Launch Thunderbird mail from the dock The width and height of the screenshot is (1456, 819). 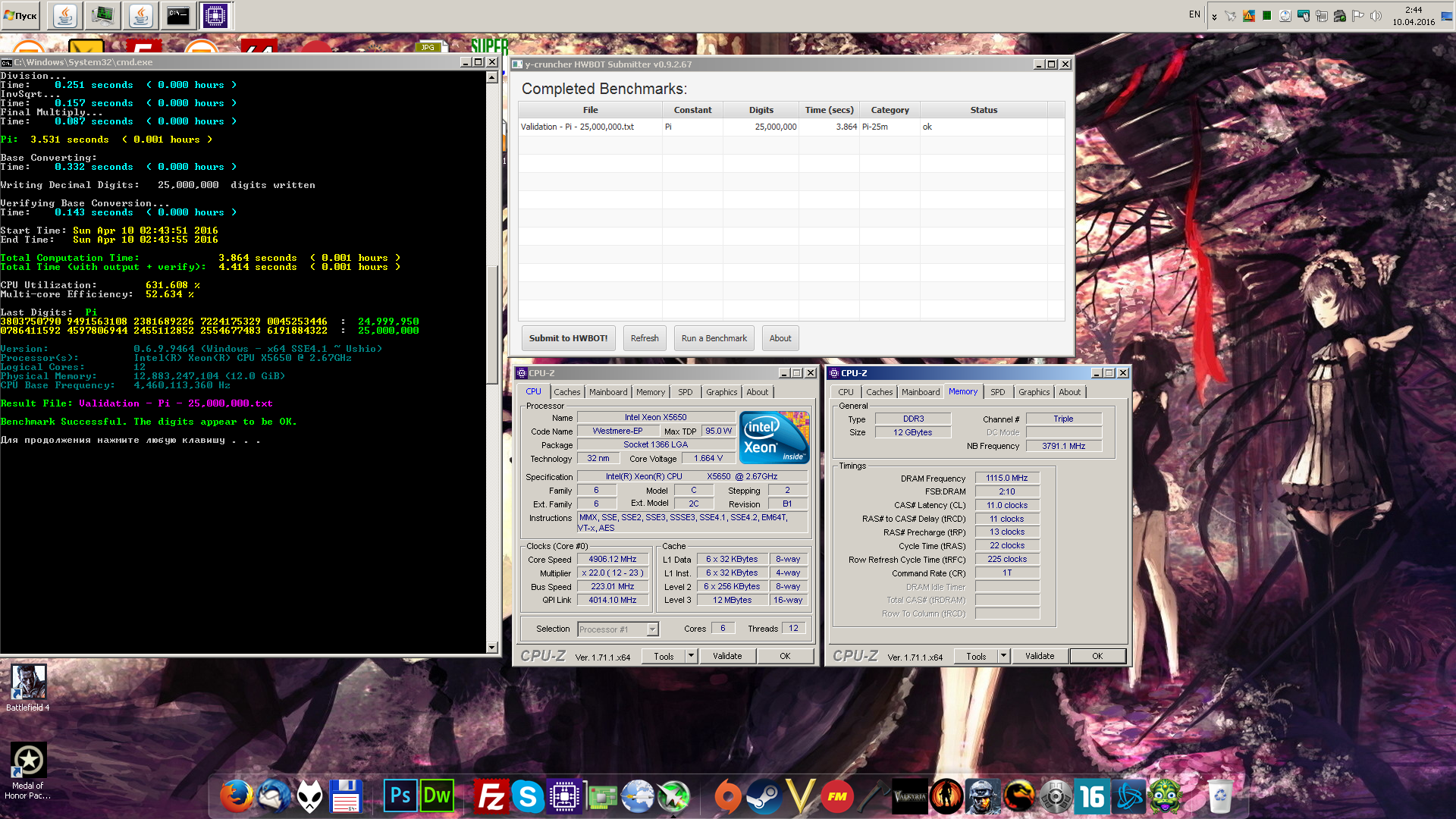(273, 796)
